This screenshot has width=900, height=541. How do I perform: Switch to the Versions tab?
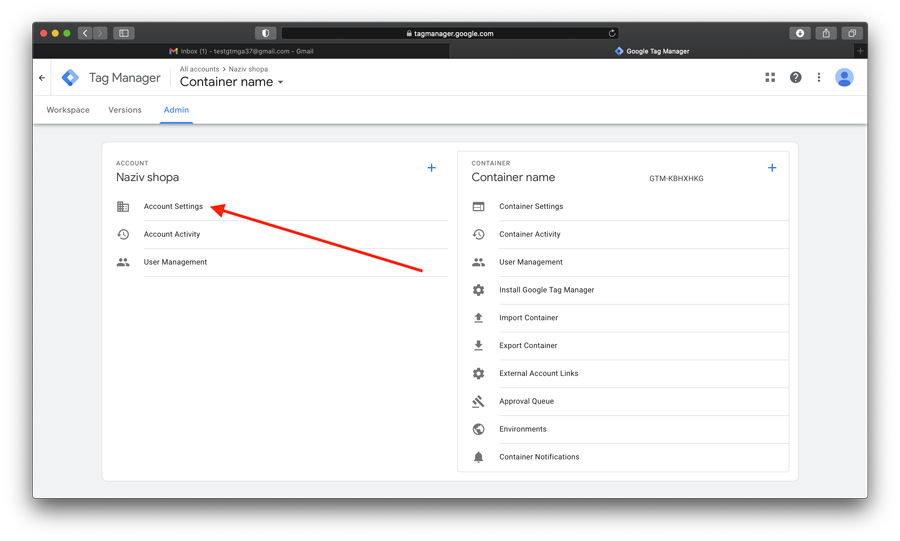pyautogui.click(x=125, y=110)
